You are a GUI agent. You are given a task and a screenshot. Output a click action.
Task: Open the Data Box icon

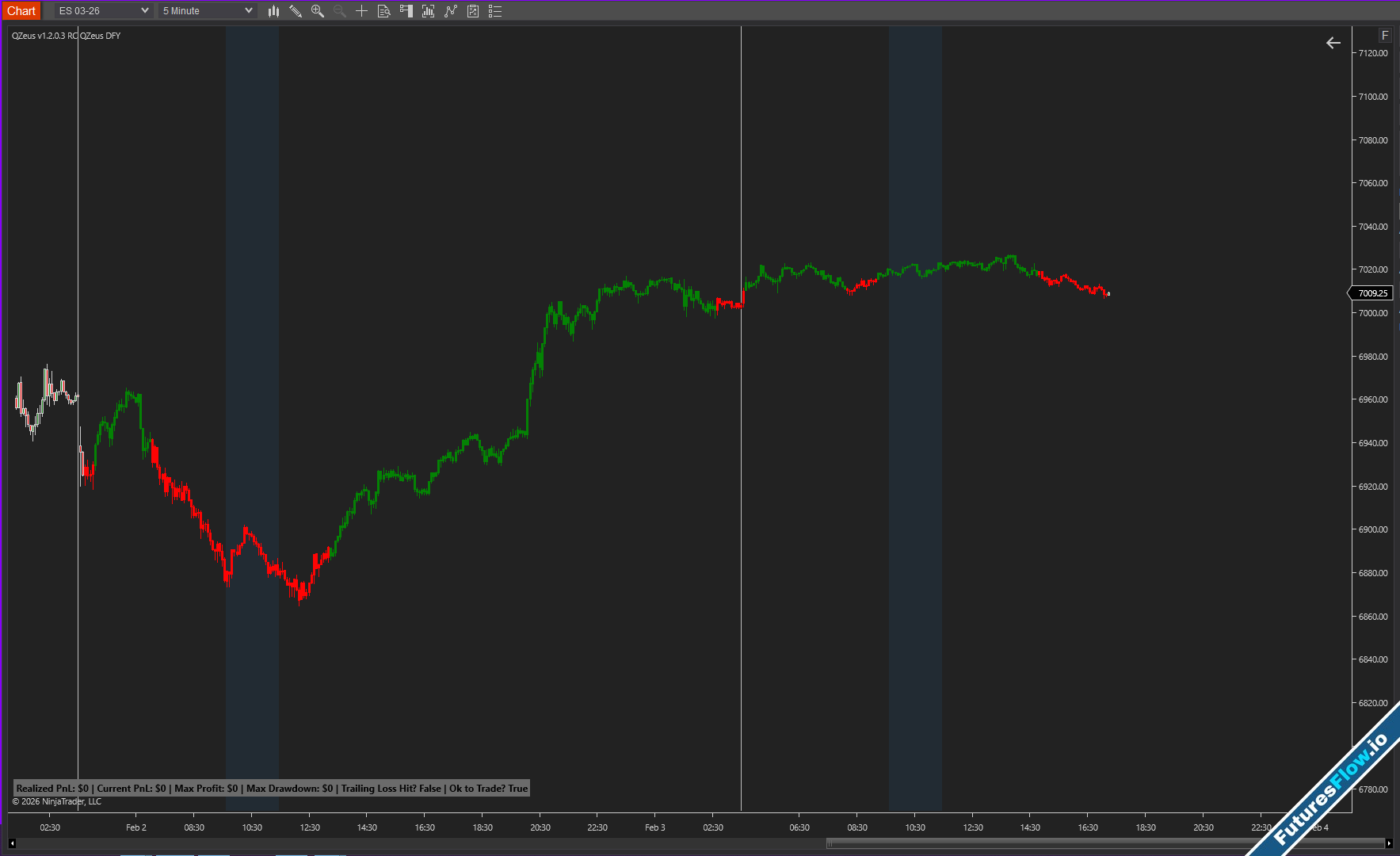pyautogui.click(x=384, y=11)
